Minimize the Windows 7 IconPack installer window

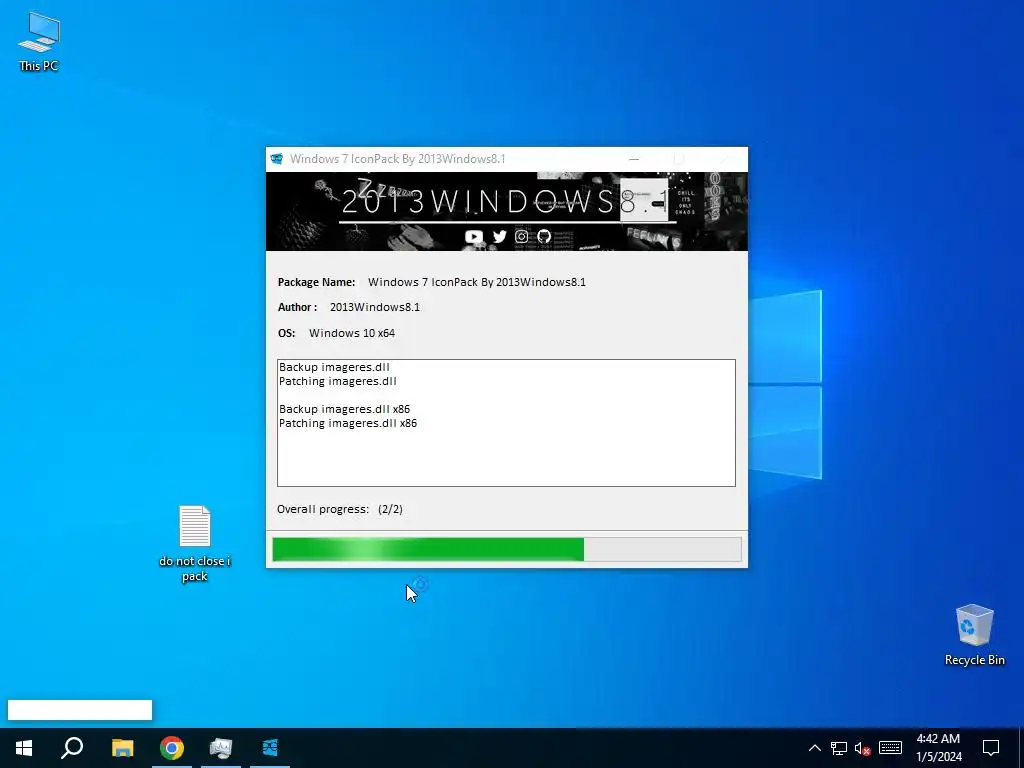click(x=633, y=159)
